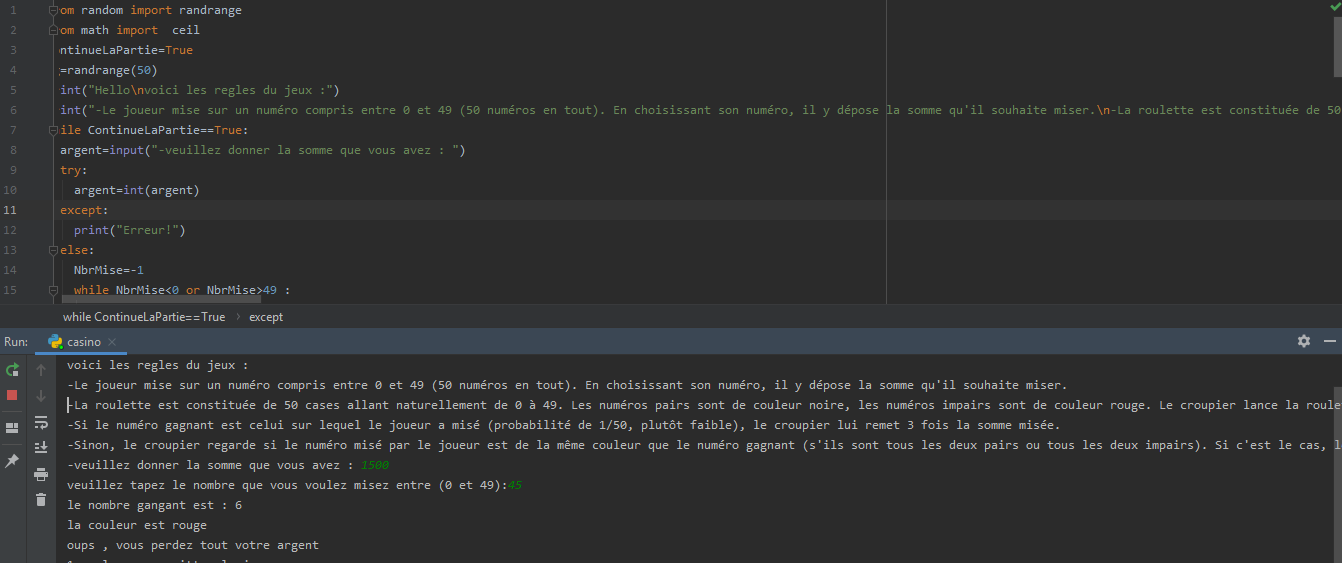Image resolution: width=1342 pixels, height=563 pixels.
Task: Clear all console output with trash icon
Action: (41, 500)
